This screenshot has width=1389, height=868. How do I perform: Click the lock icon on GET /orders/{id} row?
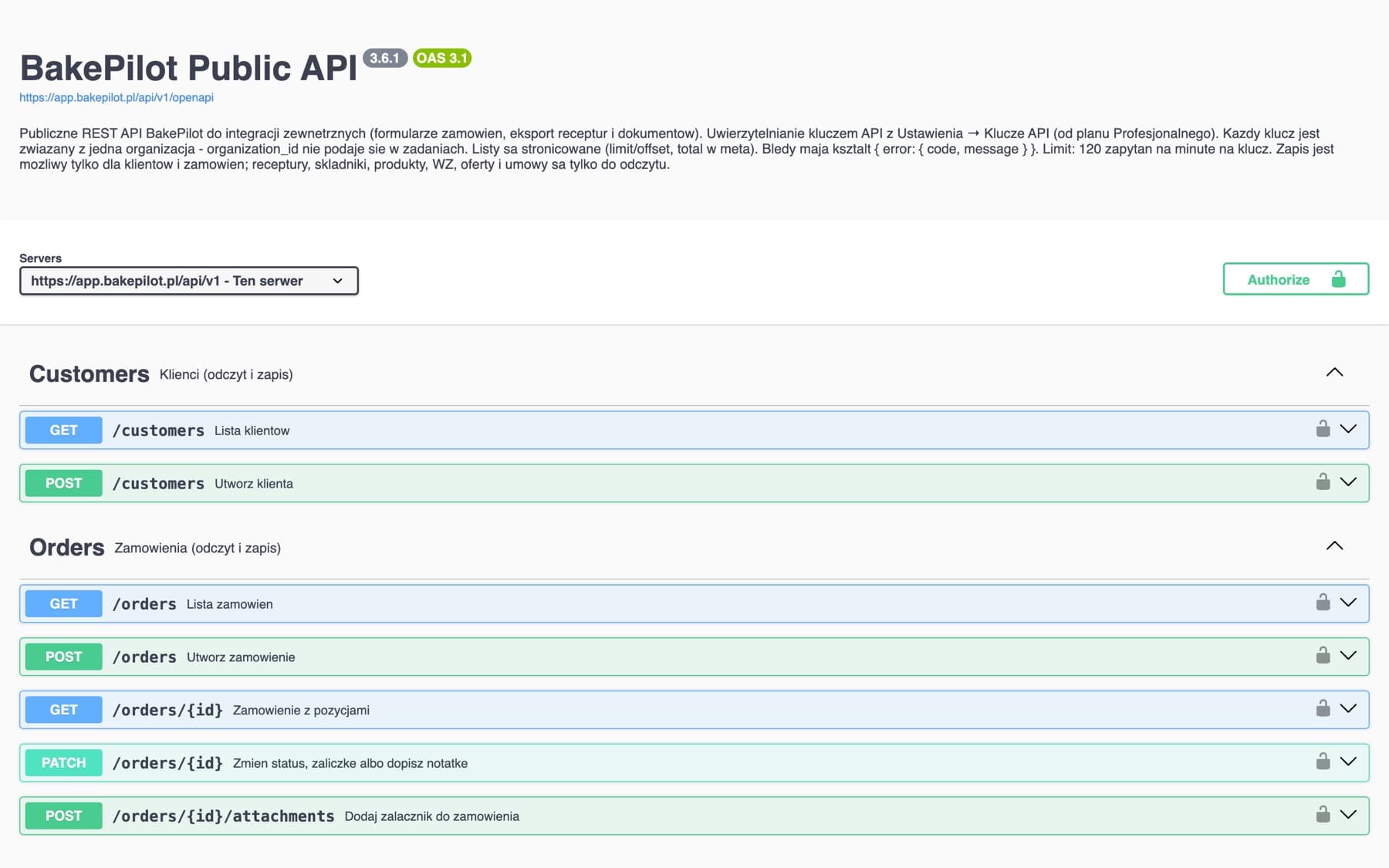click(1323, 708)
